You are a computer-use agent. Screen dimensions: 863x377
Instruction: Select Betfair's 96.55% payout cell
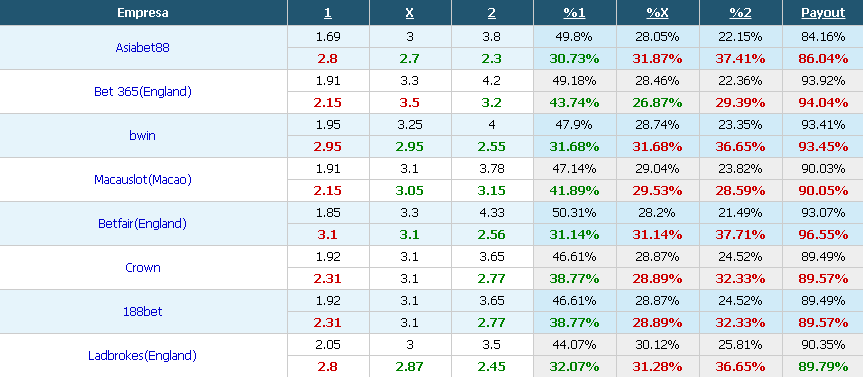(x=823, y=234)
